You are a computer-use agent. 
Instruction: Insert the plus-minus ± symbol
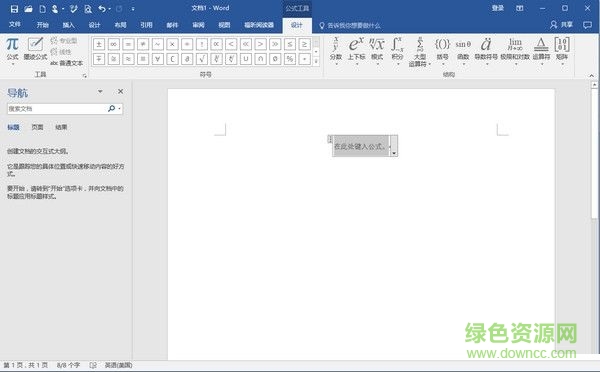[x=99, y=44]
